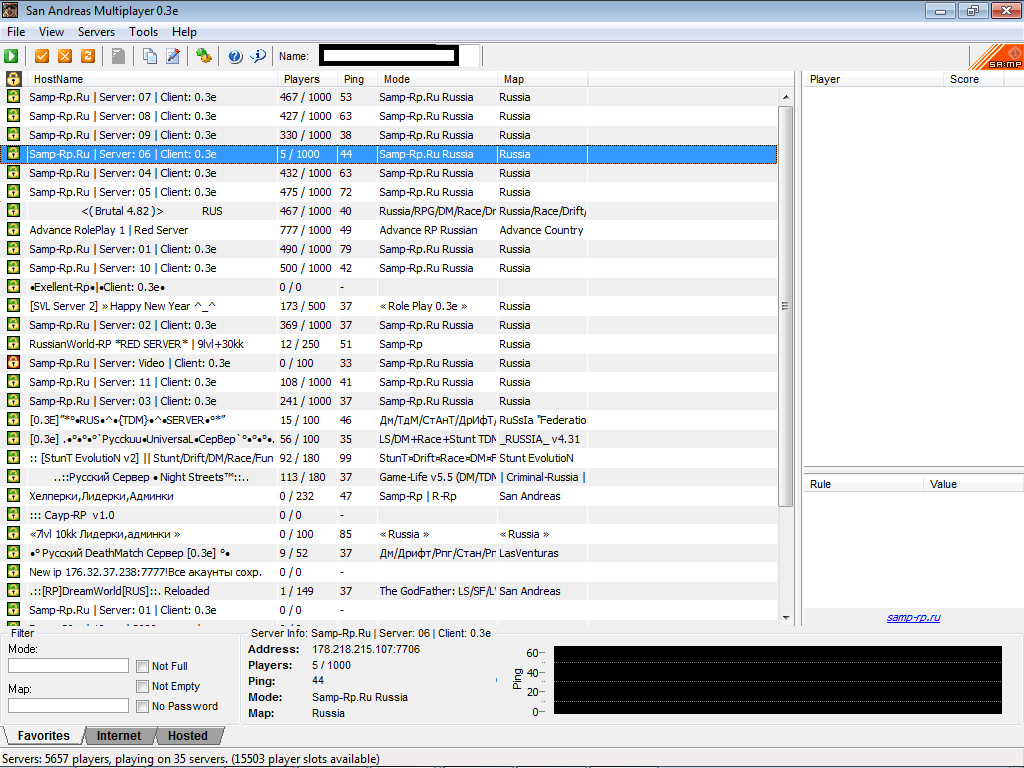Click the green Connect play icon
Image resolution: width=1024 pixels, height=768 pixels.
coord(12,56)
